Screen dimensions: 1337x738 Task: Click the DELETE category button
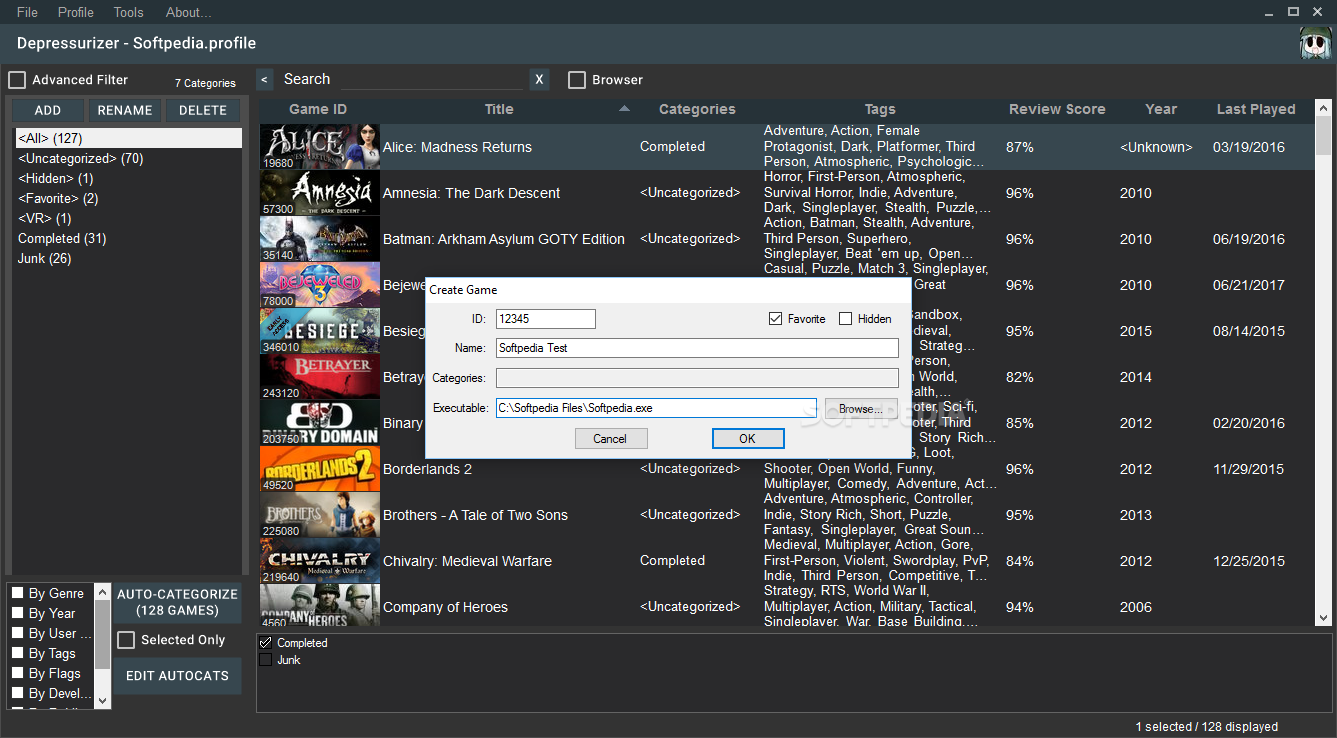pyautogui.click(x=203, y=110)
